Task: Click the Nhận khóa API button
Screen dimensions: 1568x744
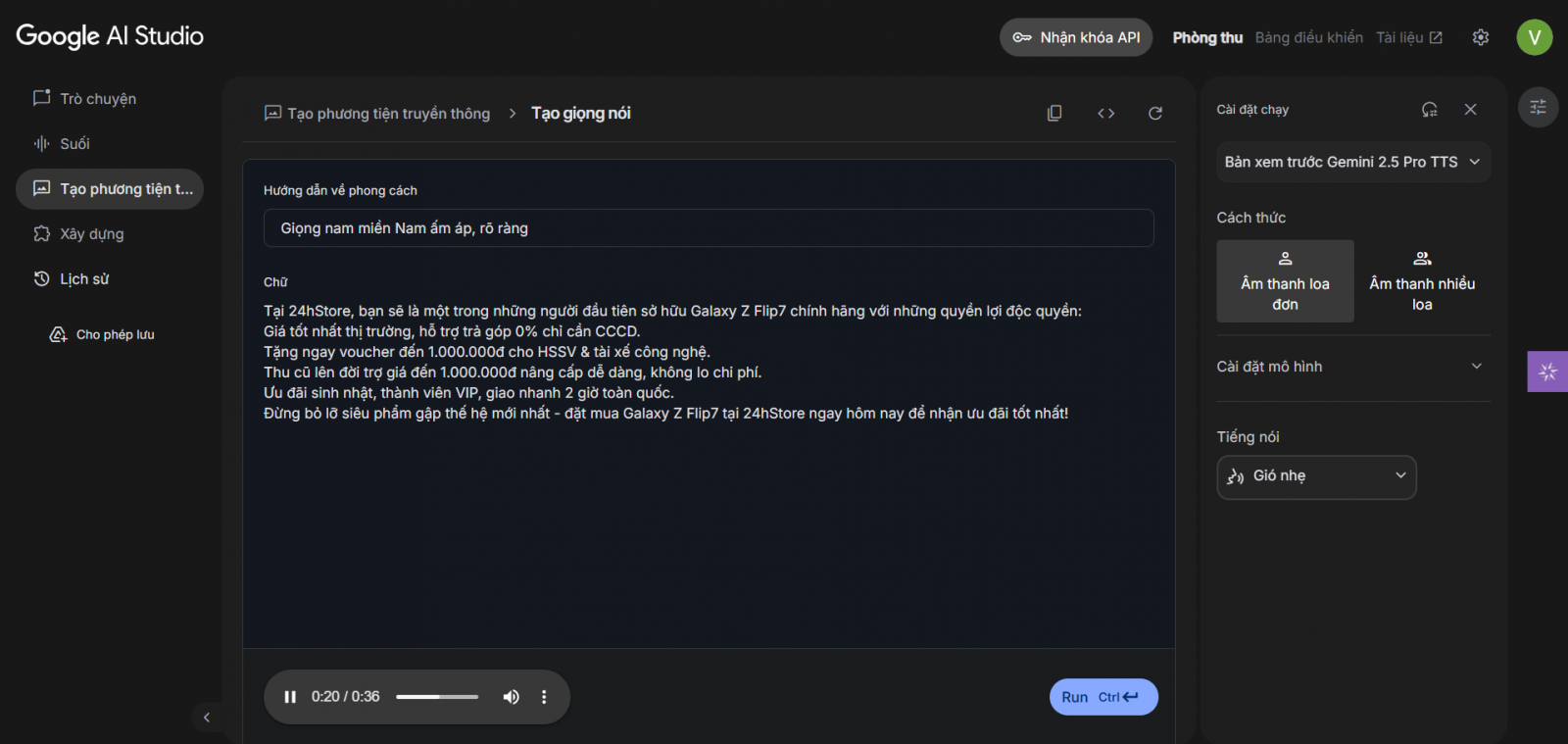Action: point(1076,37)
